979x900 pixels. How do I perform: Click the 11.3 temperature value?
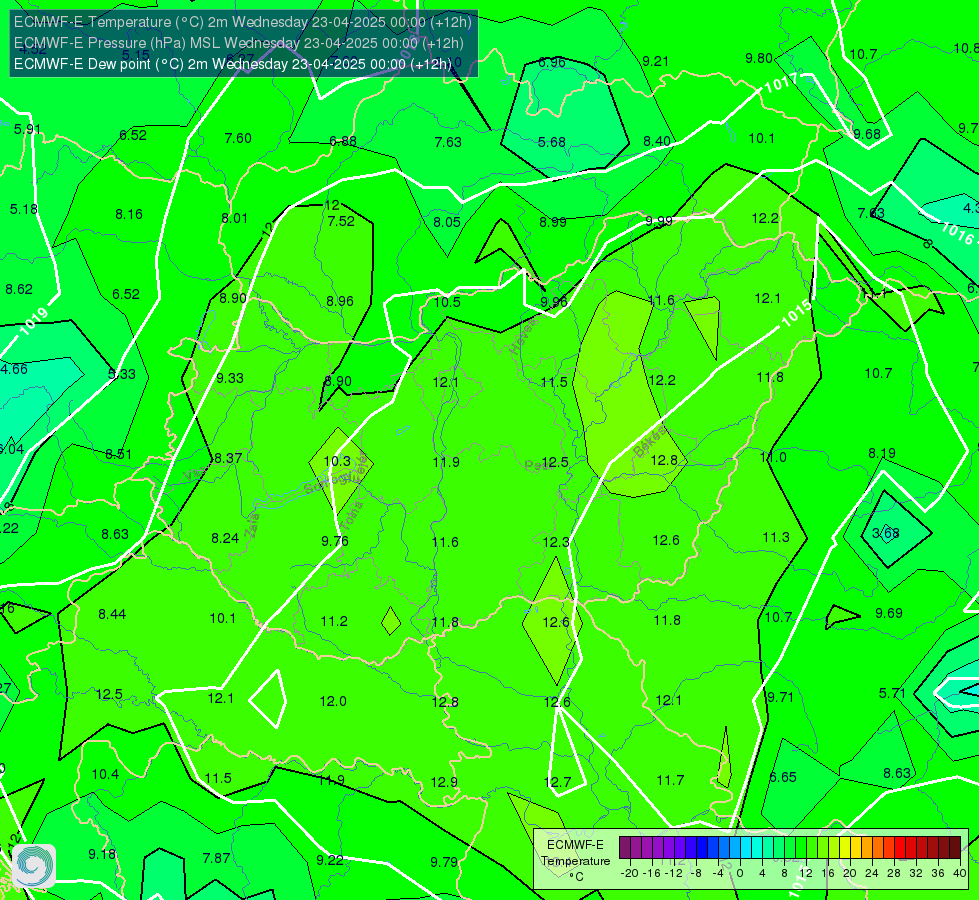pyautogui.click(x=775, y=537)
